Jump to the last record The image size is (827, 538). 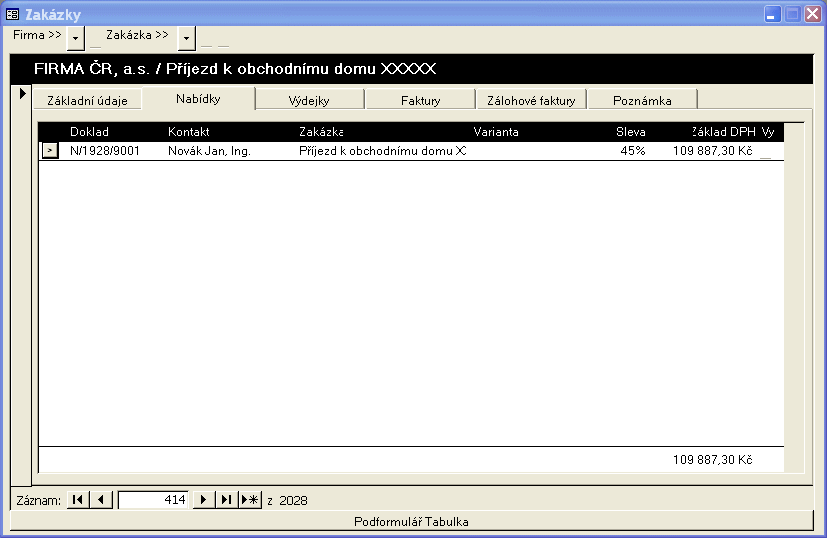(227, 500)
